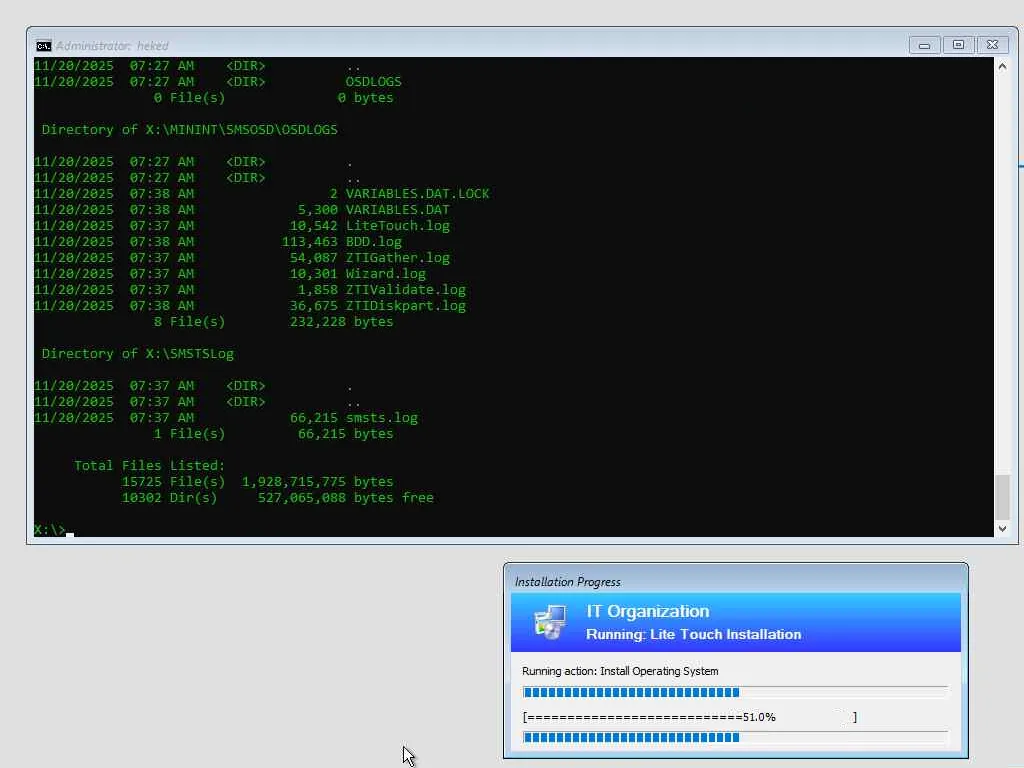Click the smsts.log file name
The height and width of the screenshot is (768, 1024).
381,418
